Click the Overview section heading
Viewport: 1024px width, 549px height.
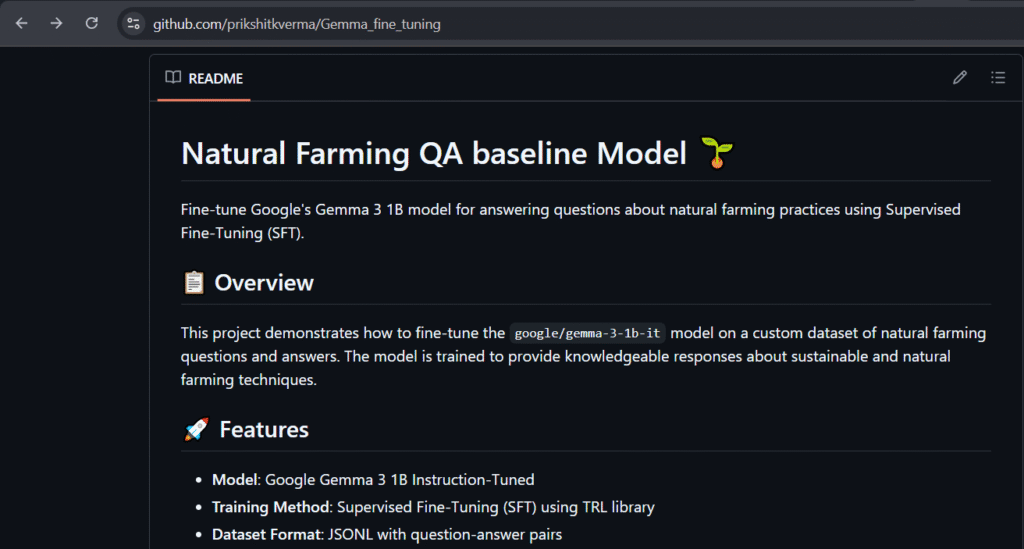[x=264, y=283]
